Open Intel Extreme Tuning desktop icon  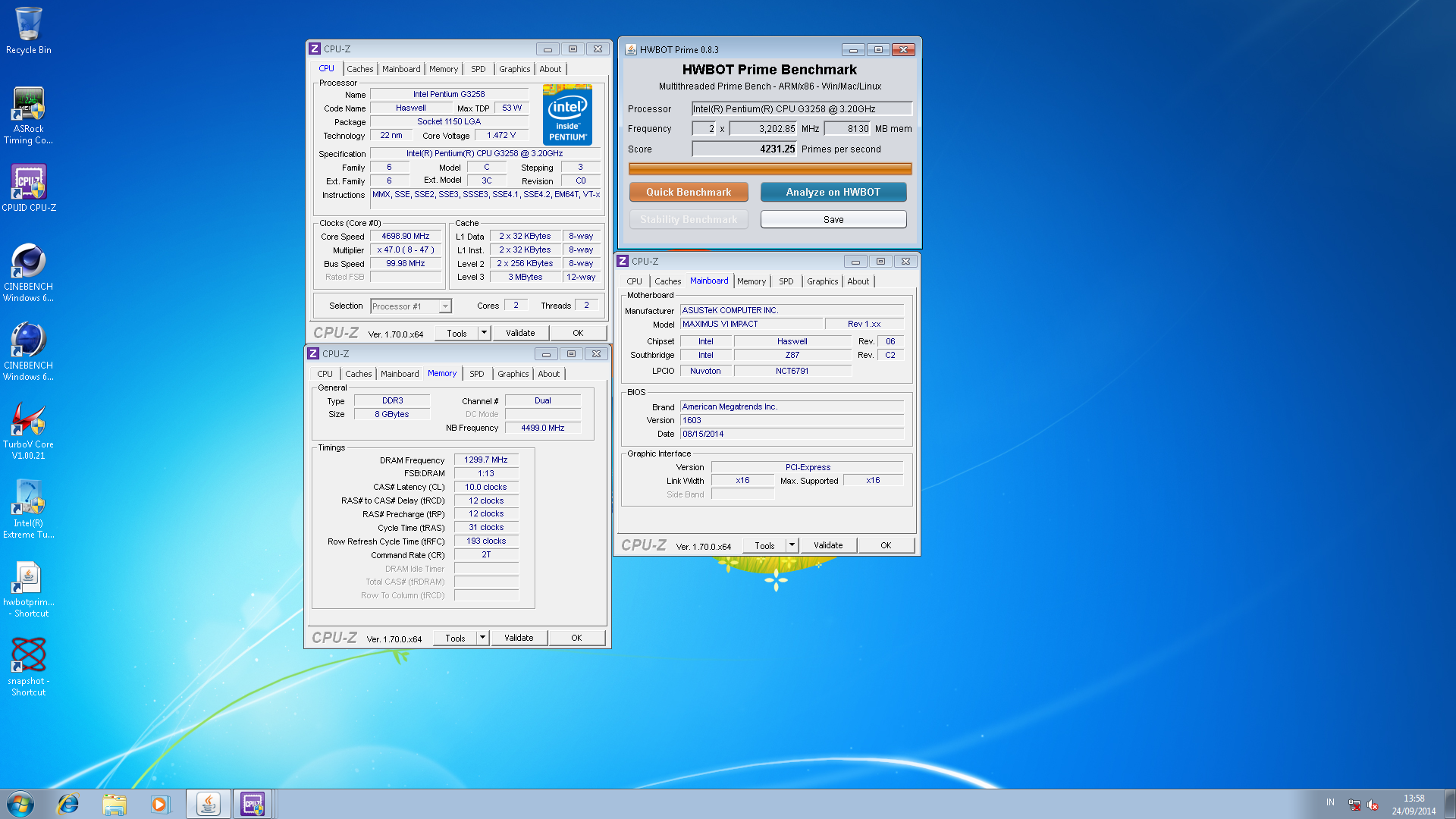(28, 510)
